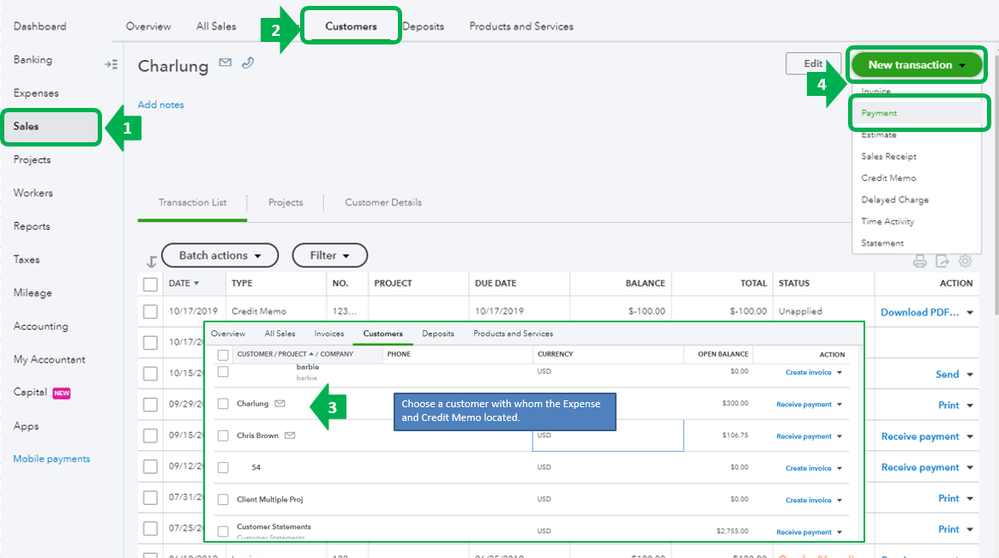The width and height of the screenshot is (999, 558).
Task: Click Send action link
Action: point(947,375)
